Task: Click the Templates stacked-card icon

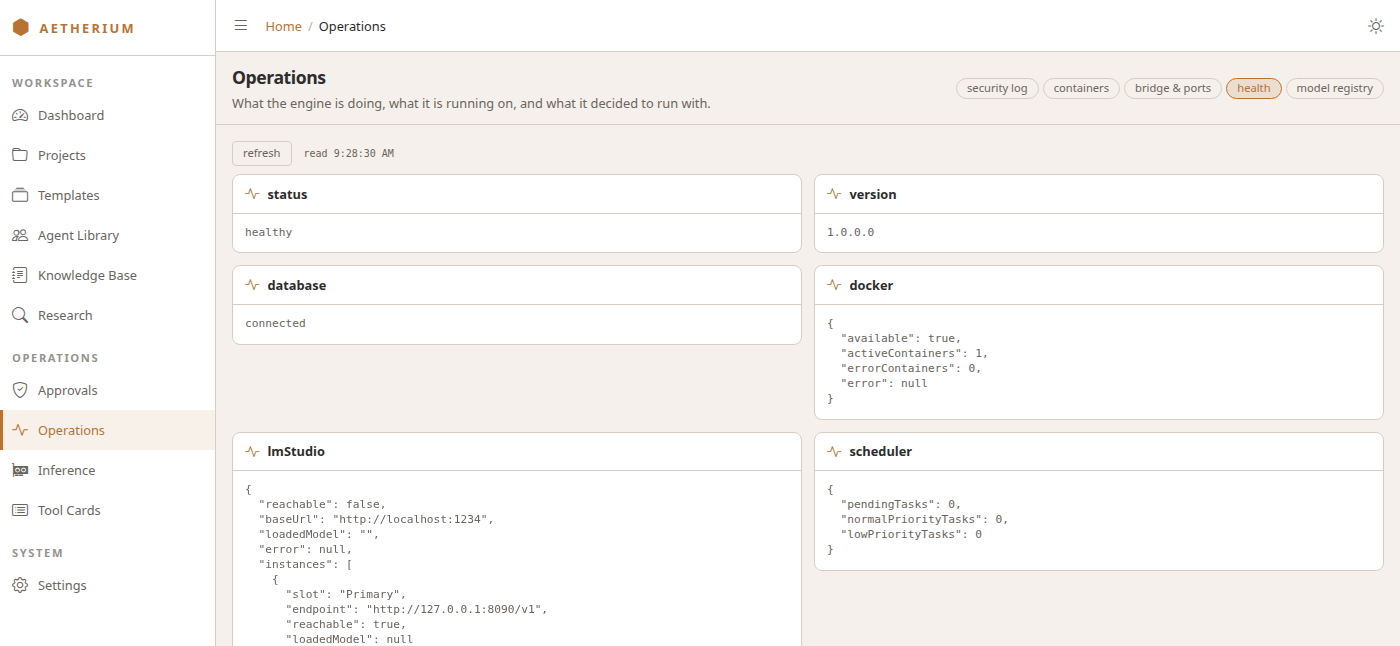Action: [x=20, y=195]
